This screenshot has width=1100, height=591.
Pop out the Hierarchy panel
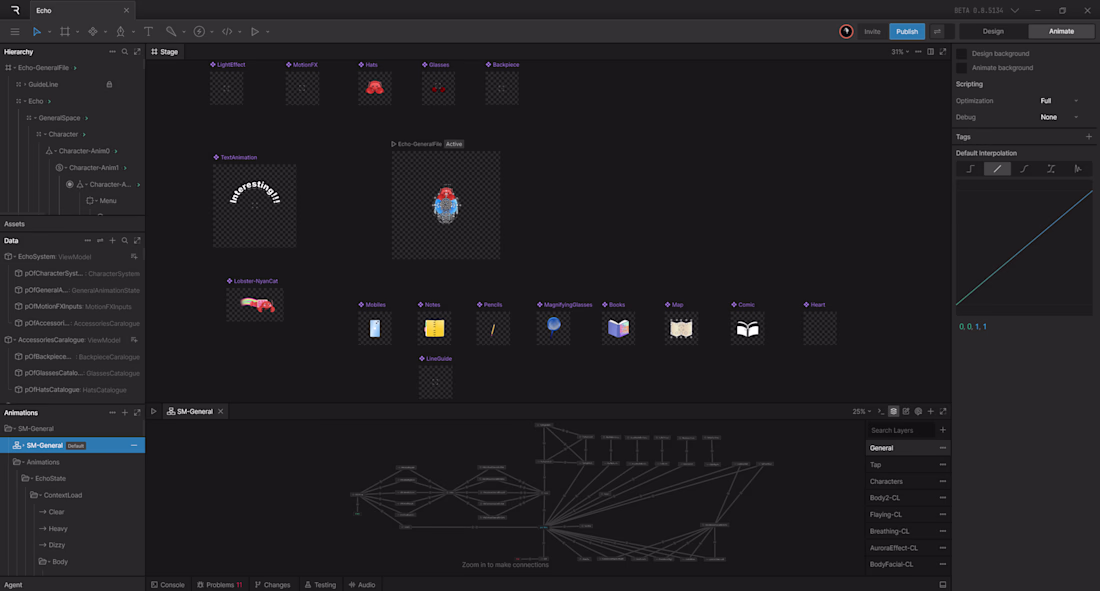[138, 52]
